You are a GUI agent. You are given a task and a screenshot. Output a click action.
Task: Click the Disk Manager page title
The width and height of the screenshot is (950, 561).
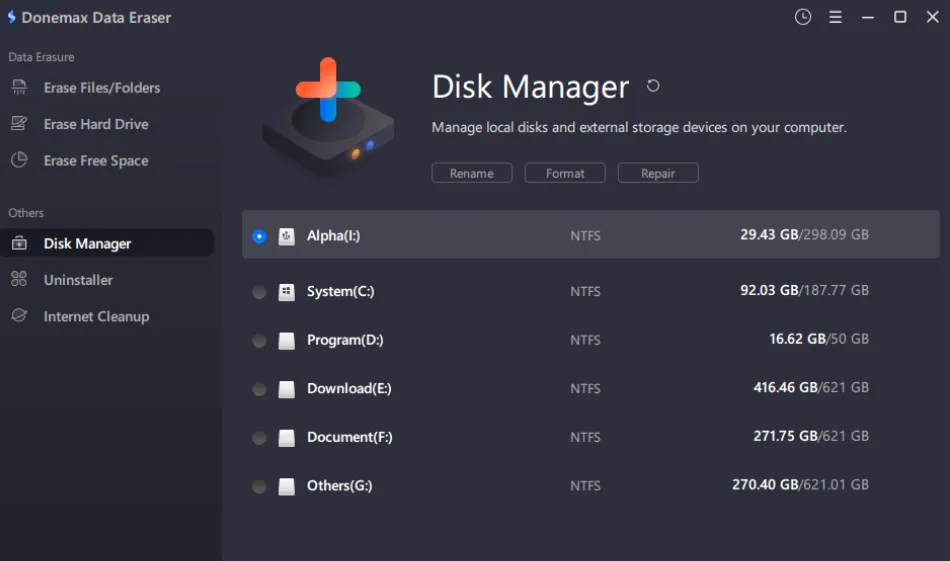(x=530, y=87)
